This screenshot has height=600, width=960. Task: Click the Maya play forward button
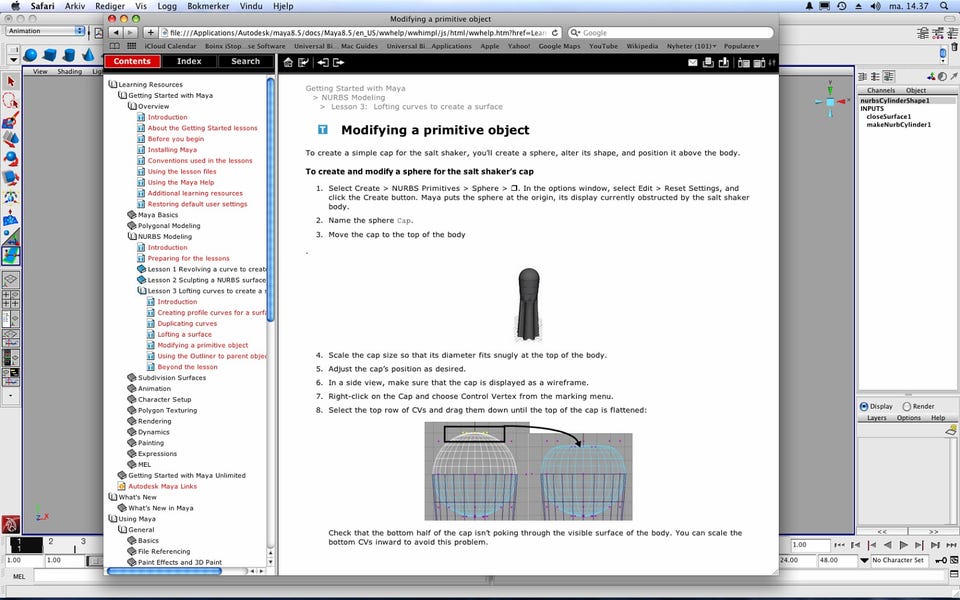pos(904,545)
